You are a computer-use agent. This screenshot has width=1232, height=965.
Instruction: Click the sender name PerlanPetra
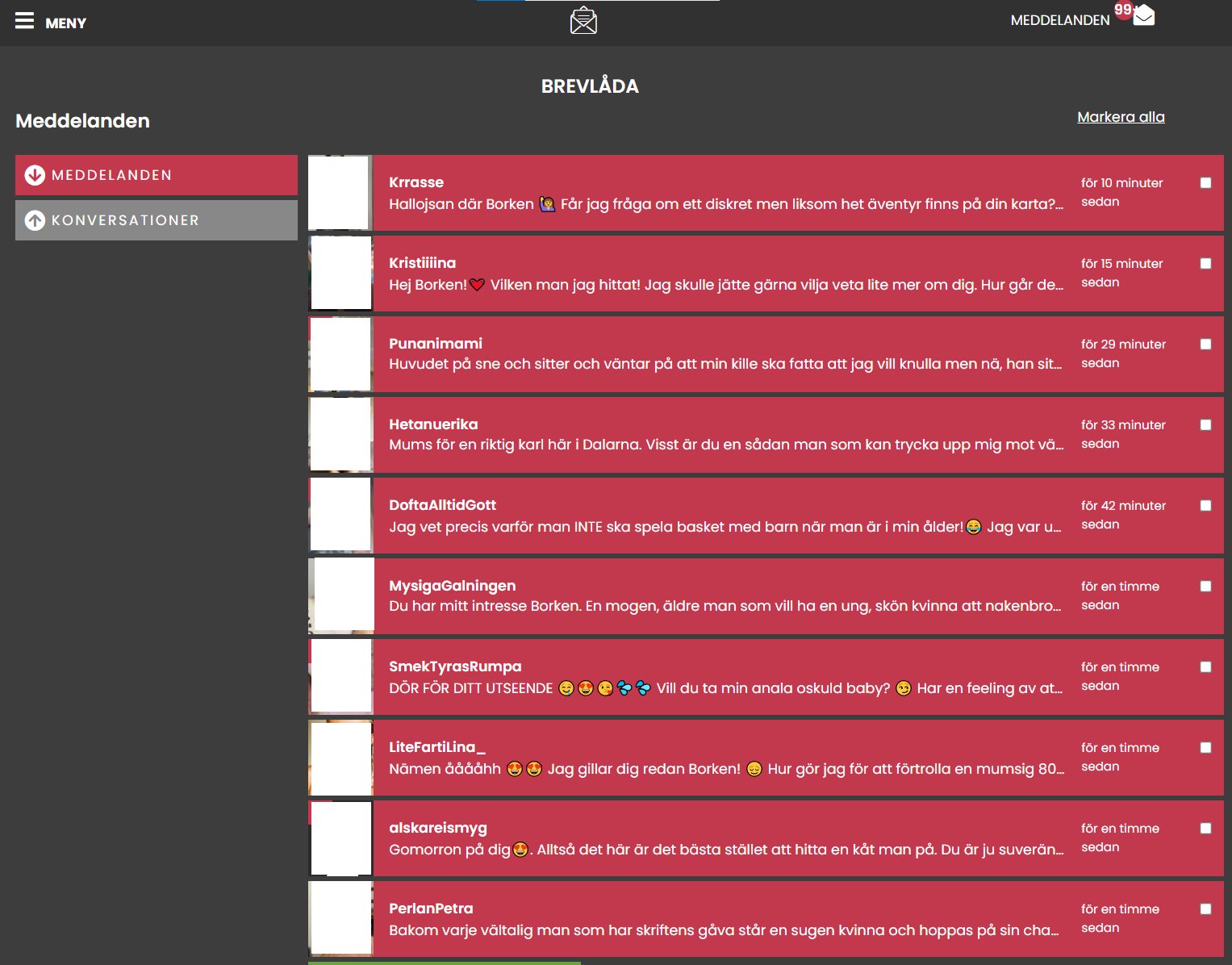tap(431, 909)
